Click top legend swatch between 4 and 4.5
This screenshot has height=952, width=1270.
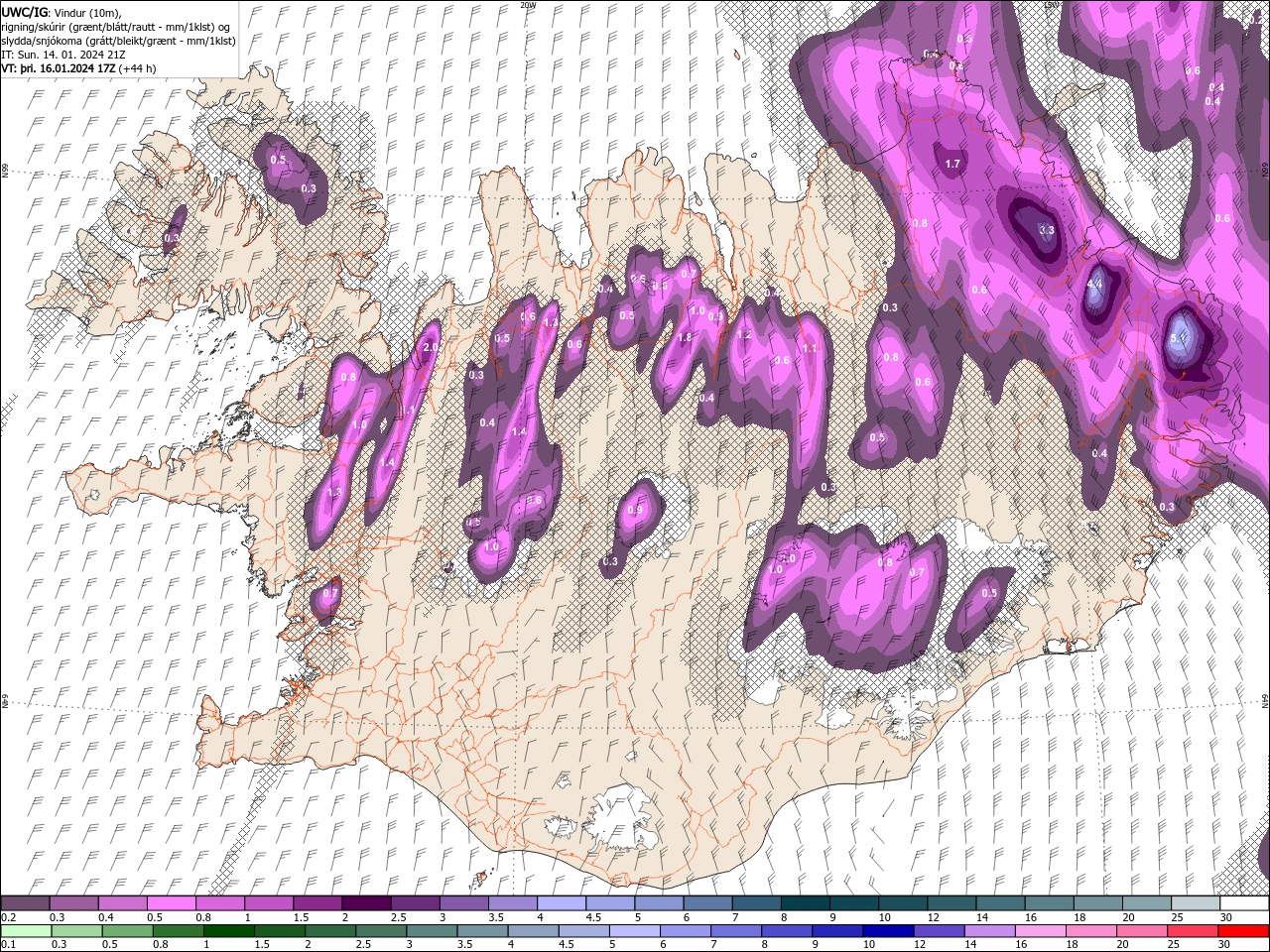coord(561,903)
